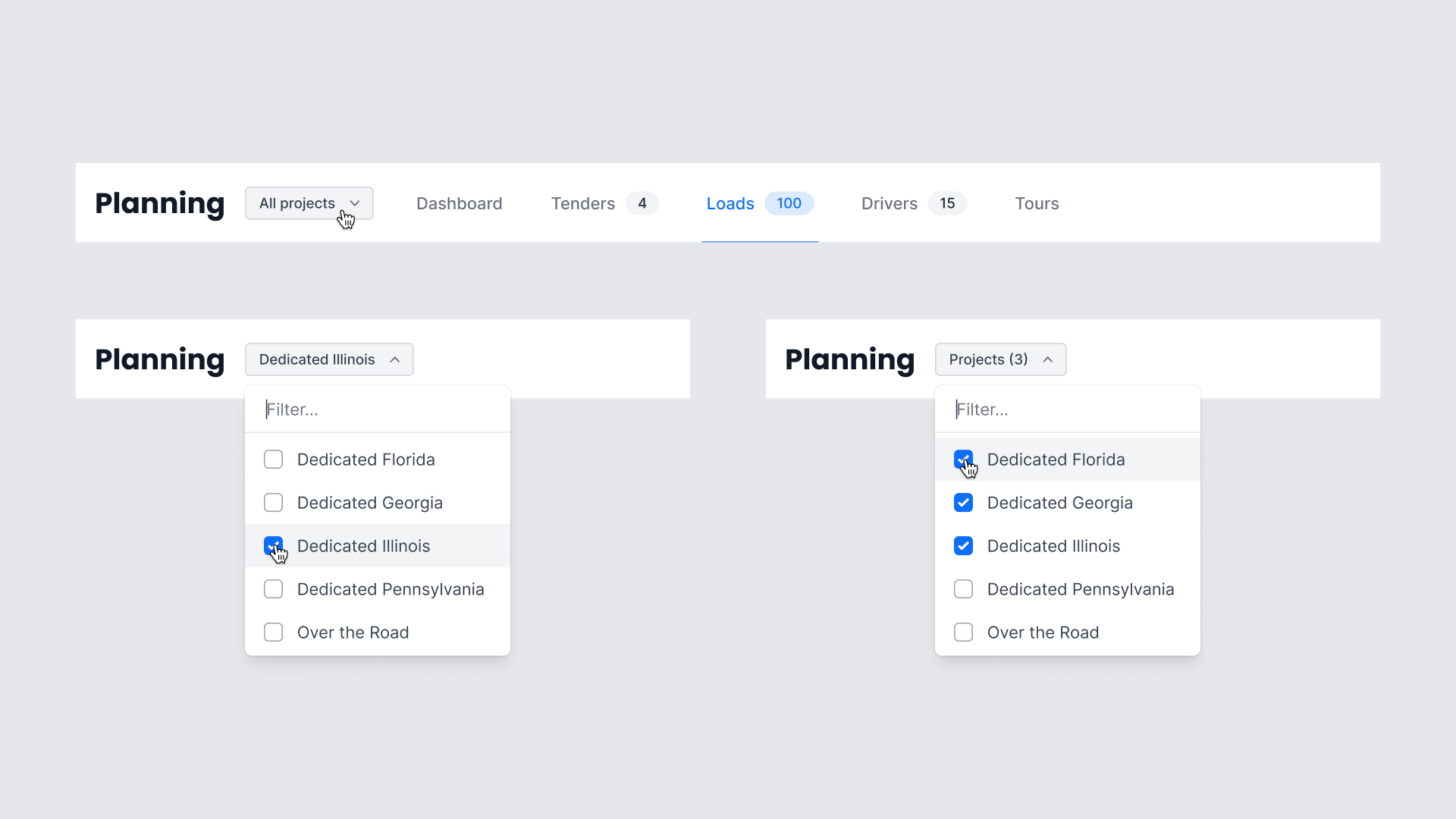Collapse the Dedicated Illinois project dropdown
Screen dimensions: 1456x819
pos(328,359)
